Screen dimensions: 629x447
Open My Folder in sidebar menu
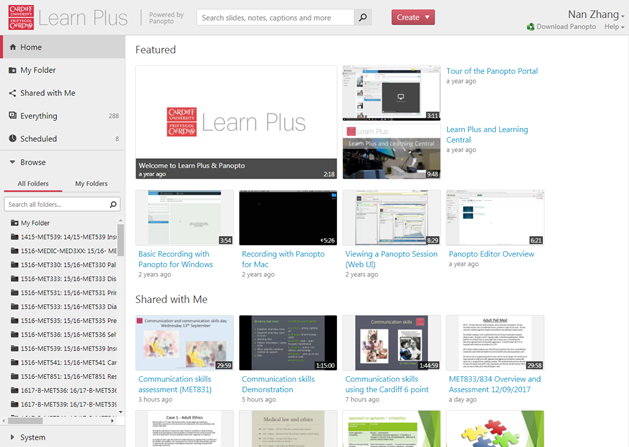(63, 70)
